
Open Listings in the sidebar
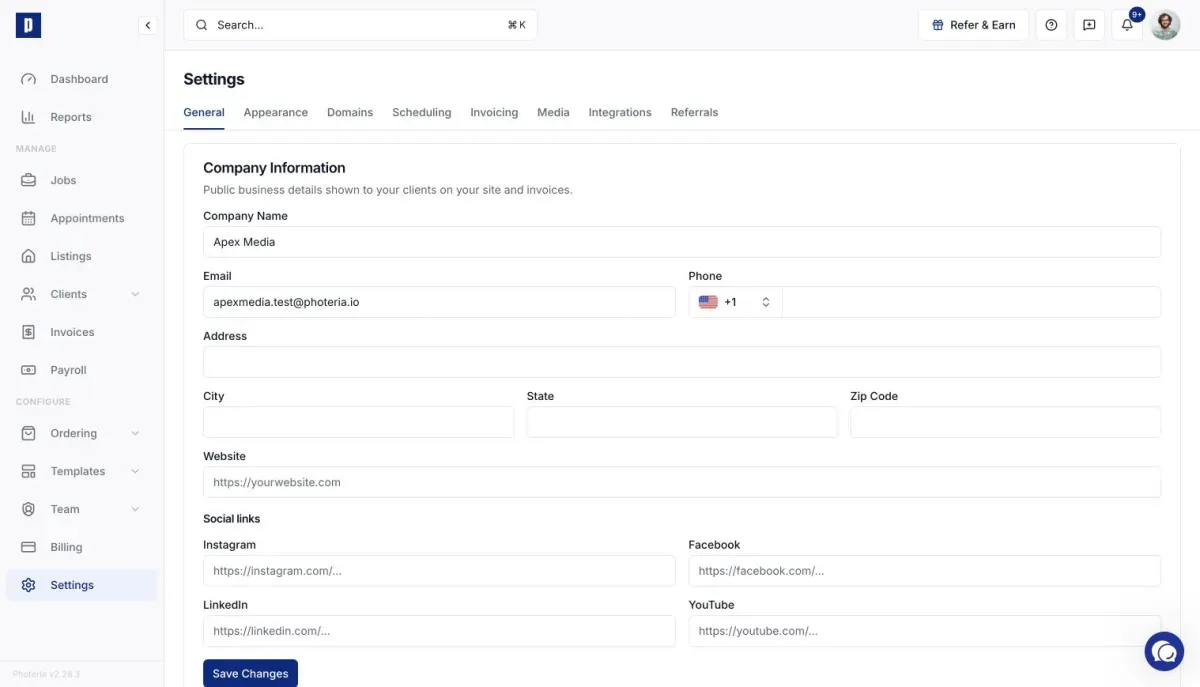click(x=82, y=256)
